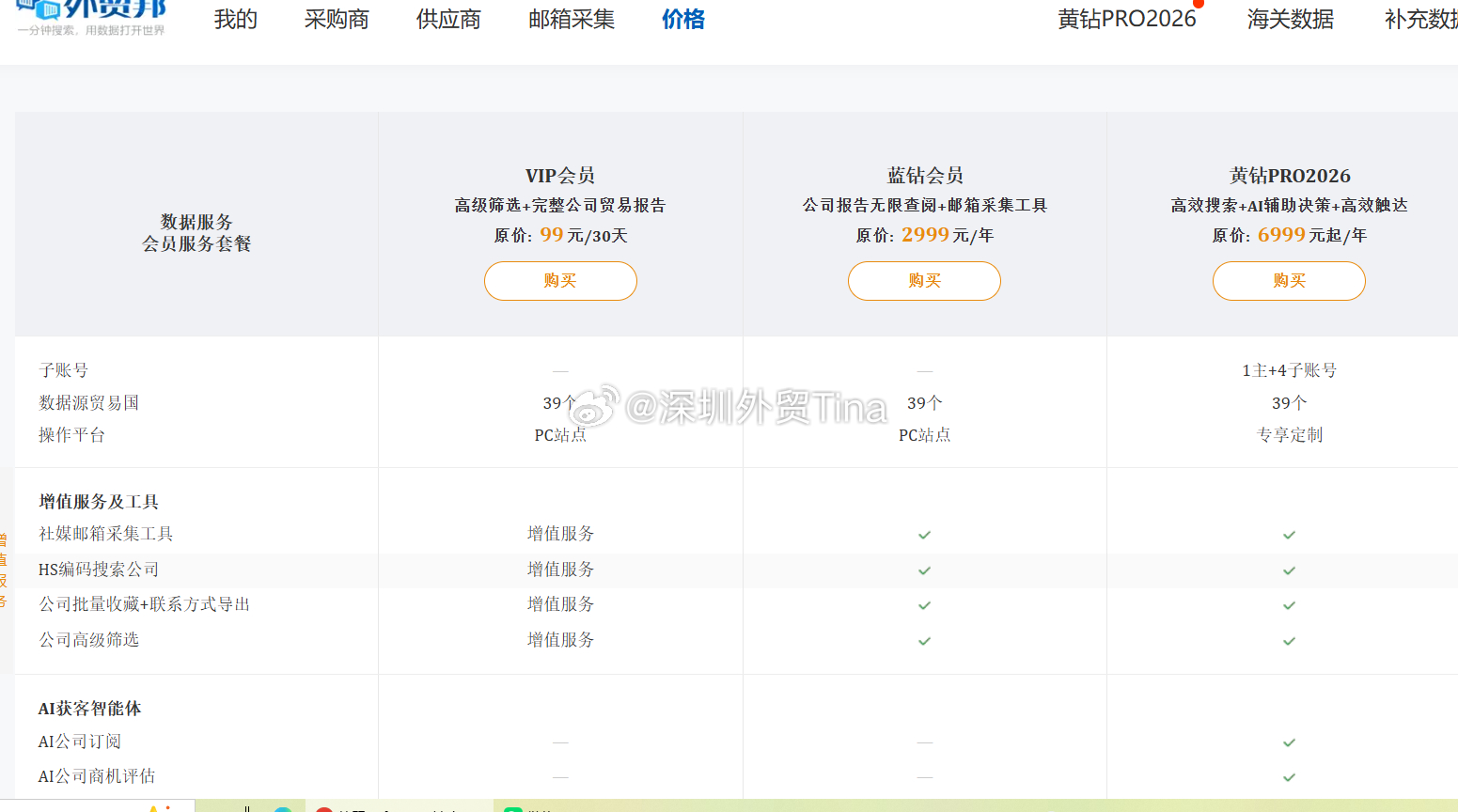1458x812 pixels.
Task: Click the 蓝钻会员 checkmark for 社媒邮箱采集工具
Action: click(x=925, y=535)
